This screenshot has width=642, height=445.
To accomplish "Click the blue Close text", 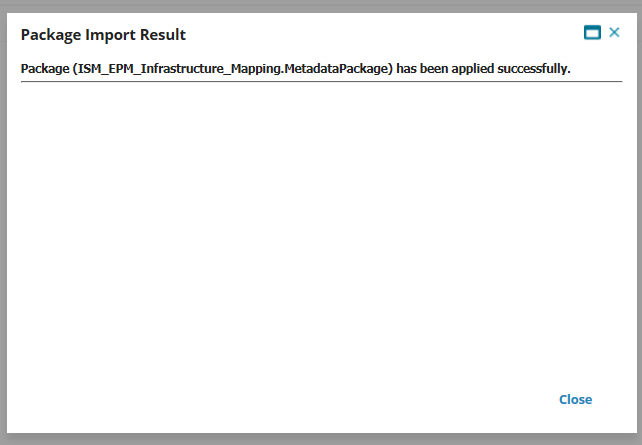I will coord(575,400).
